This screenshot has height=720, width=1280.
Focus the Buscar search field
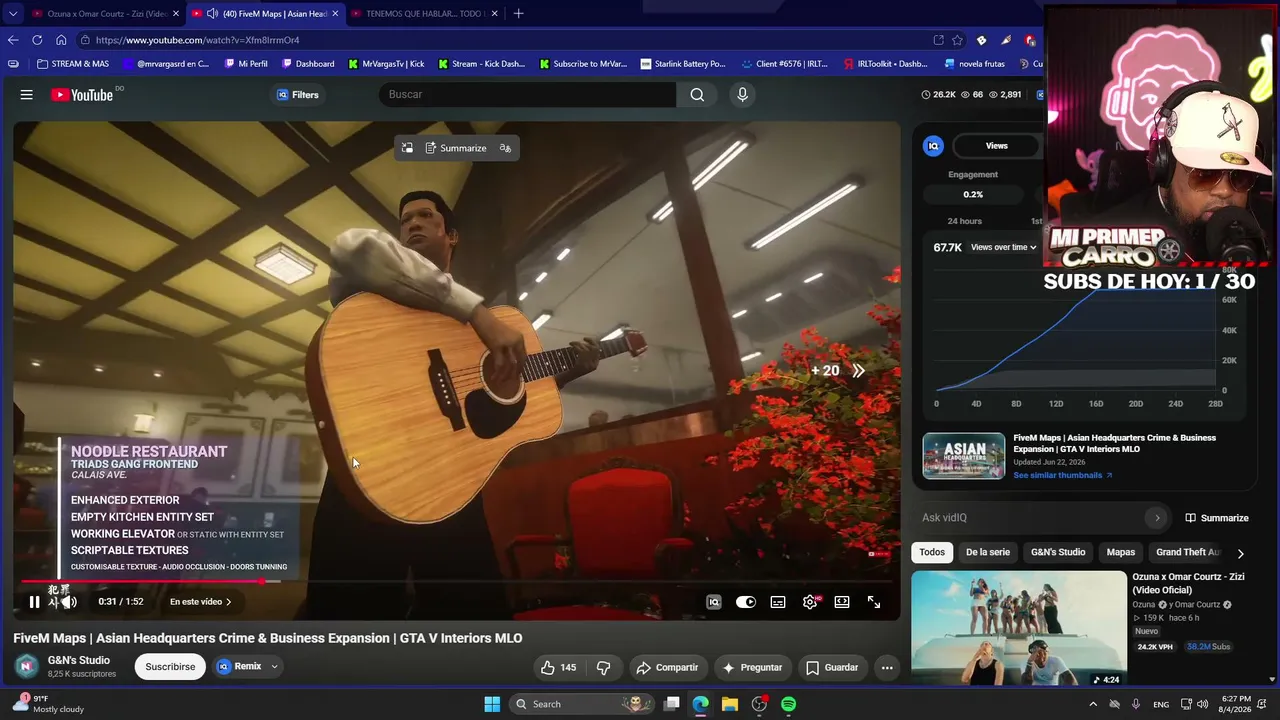528,94
